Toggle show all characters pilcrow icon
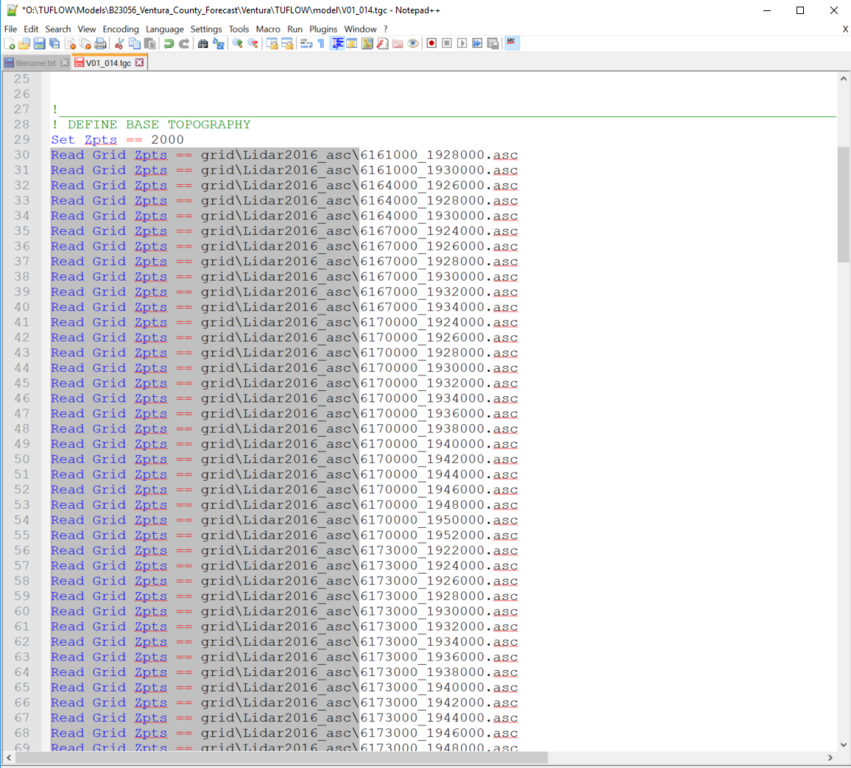The image size is (851, 768). (321, 44)
